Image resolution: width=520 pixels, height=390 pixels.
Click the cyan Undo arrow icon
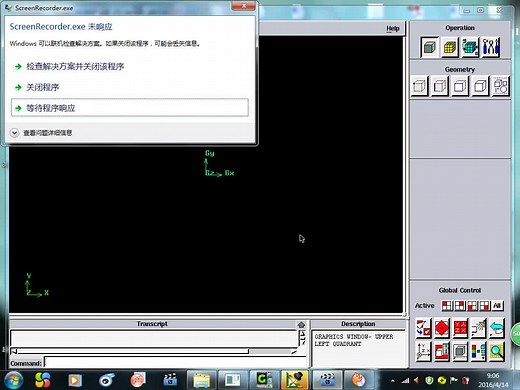[x=497, y=328]
